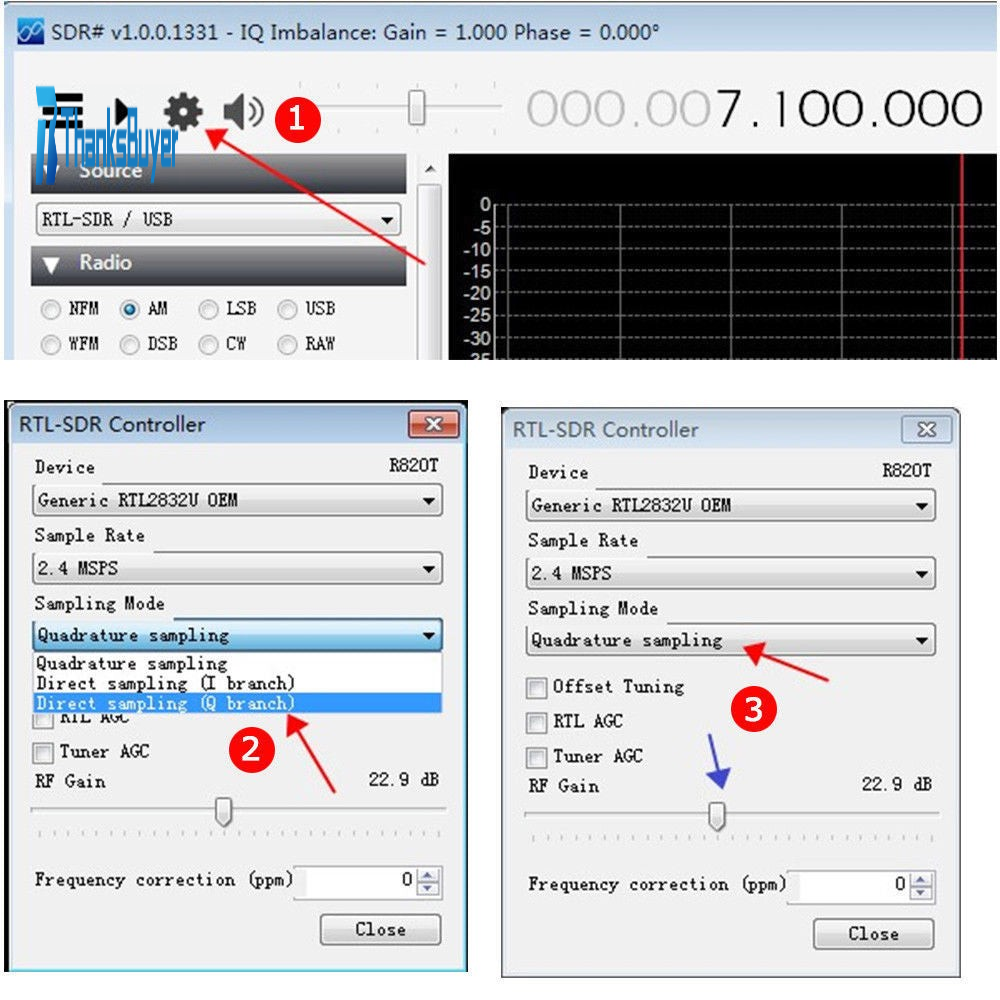Select DSB demodulation mode
Image resolution: width=1000 pixels, height=1000 pixels.
pos(129,345)
